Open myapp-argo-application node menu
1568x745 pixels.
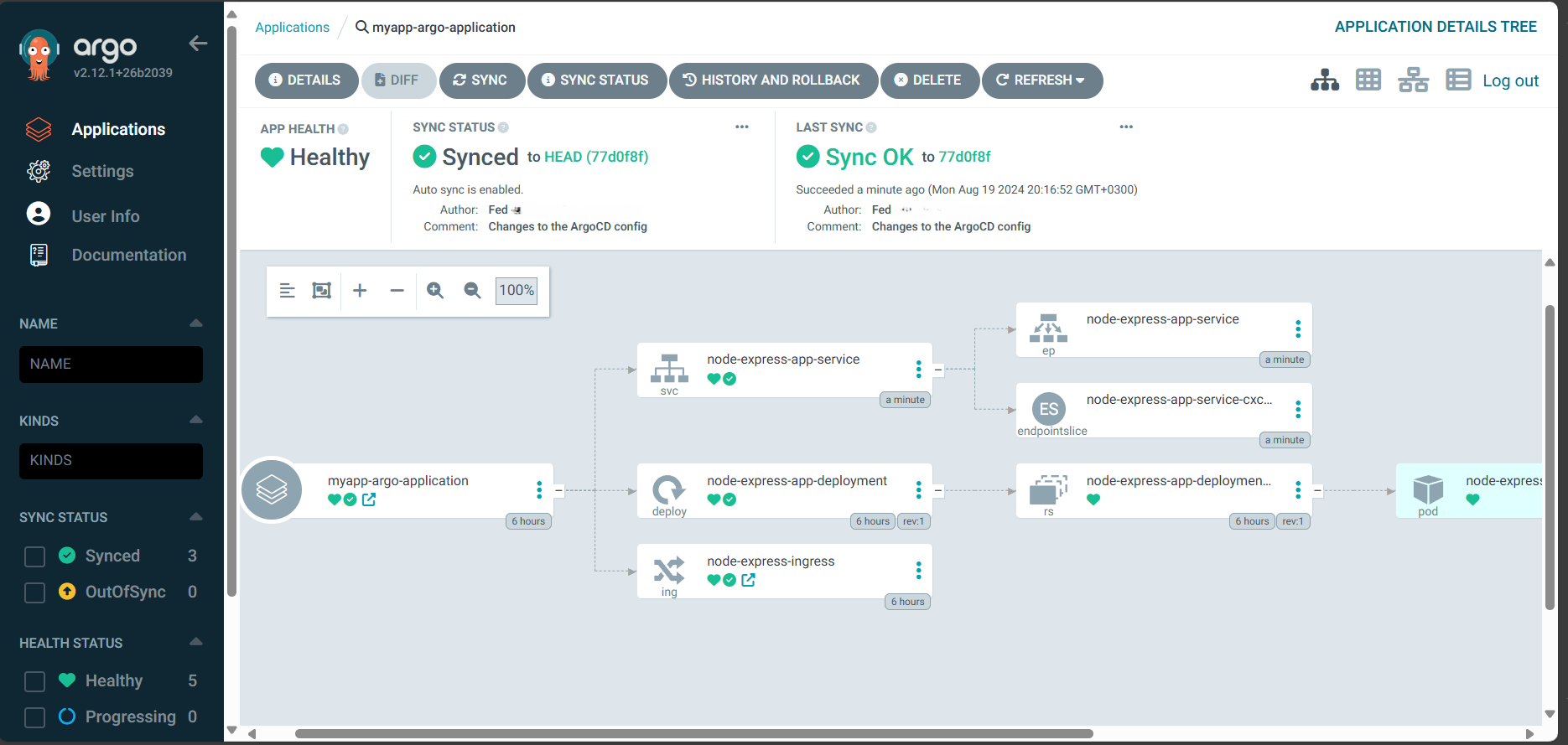[x=539, y=490]
